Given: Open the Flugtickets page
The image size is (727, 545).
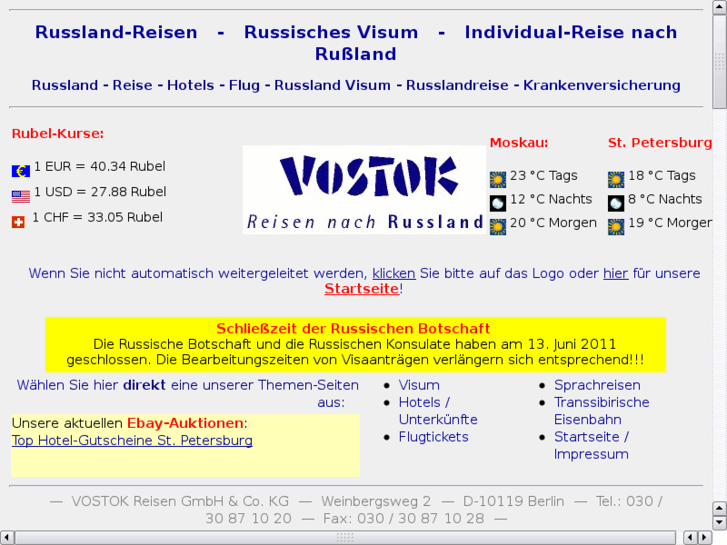Looking at the screenshot, I should pos(433,437).
